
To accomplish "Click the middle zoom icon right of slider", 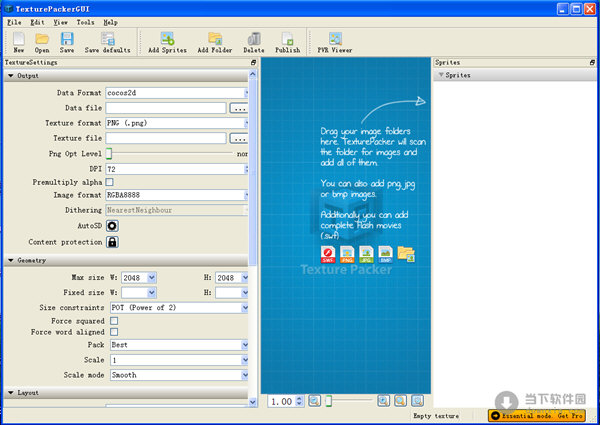I will tap(400, 401).
